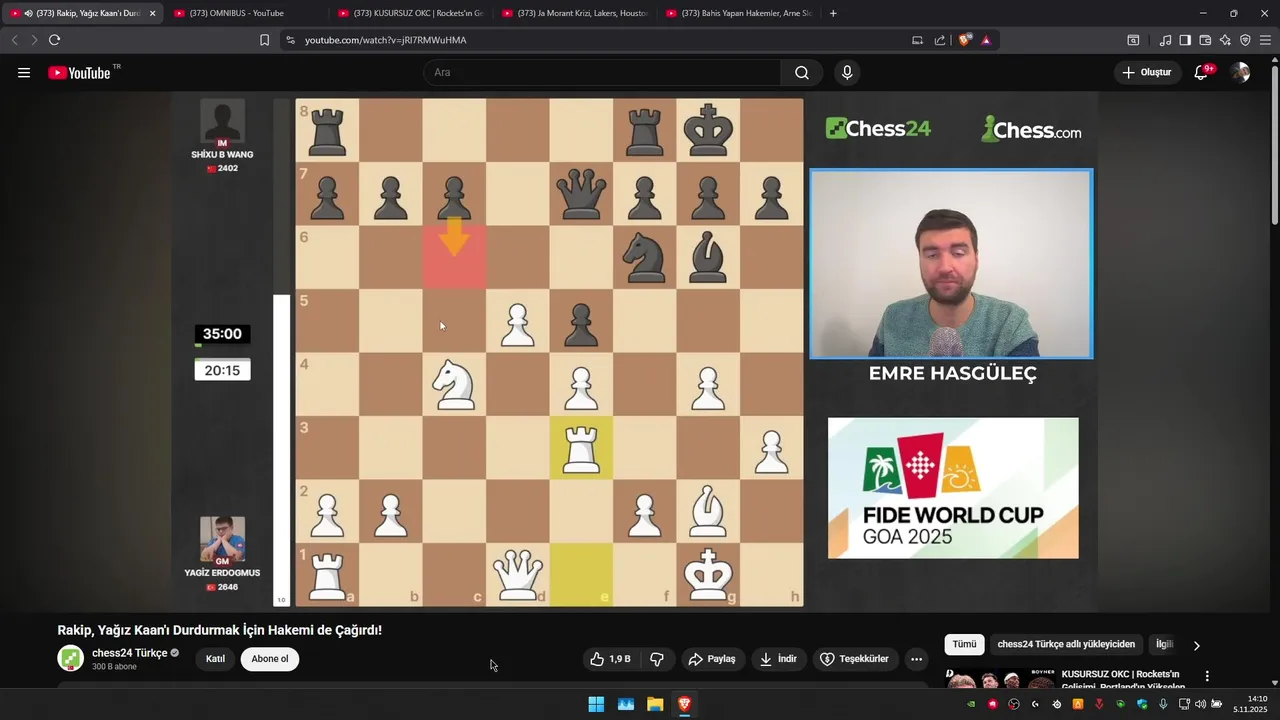Switch to the KURSUSUZ OKC Rockets tab
The width and height of the screenshot is (1280, 720).
click(410, 13)
